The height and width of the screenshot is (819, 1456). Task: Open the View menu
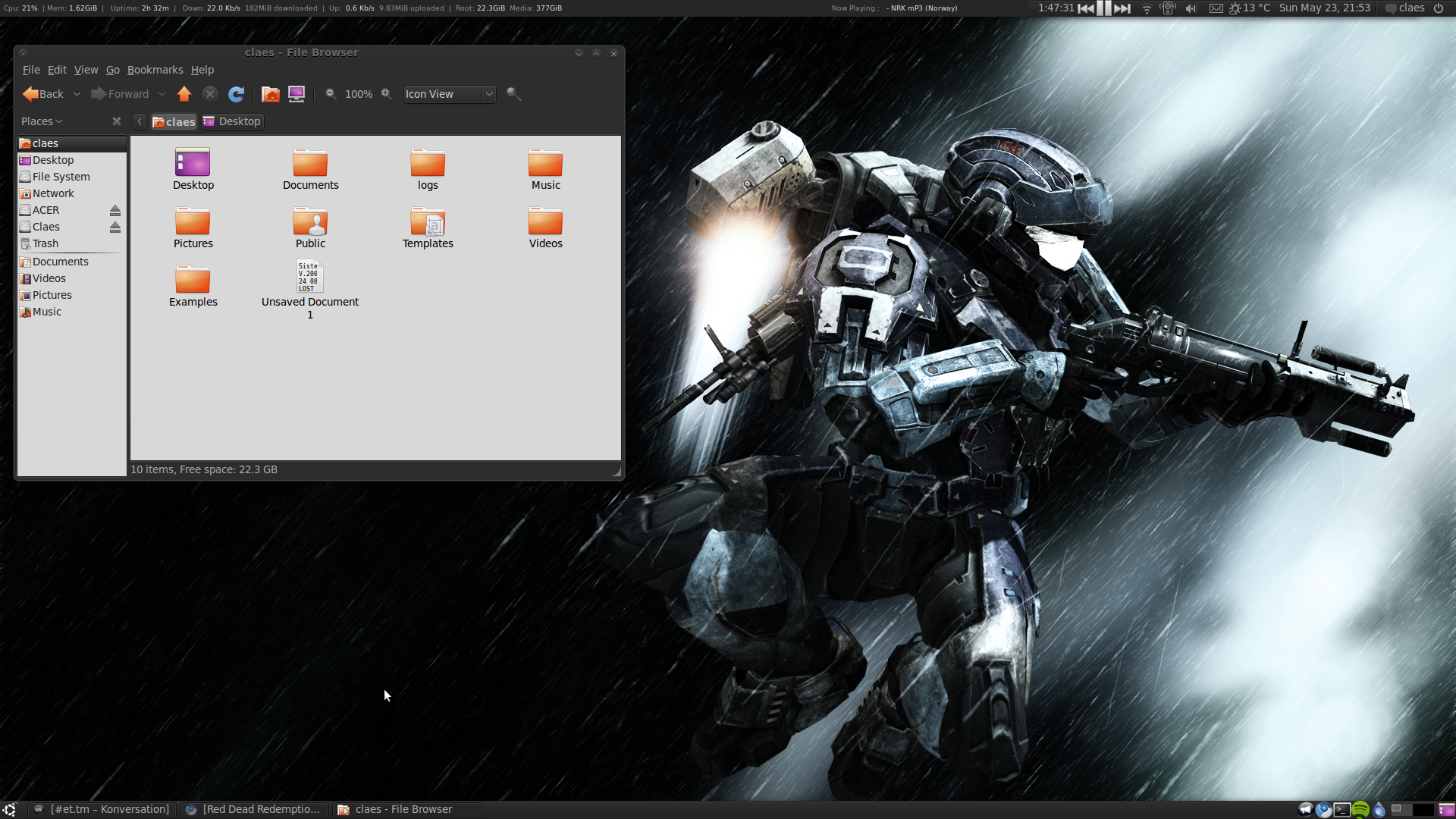(86, 70)
